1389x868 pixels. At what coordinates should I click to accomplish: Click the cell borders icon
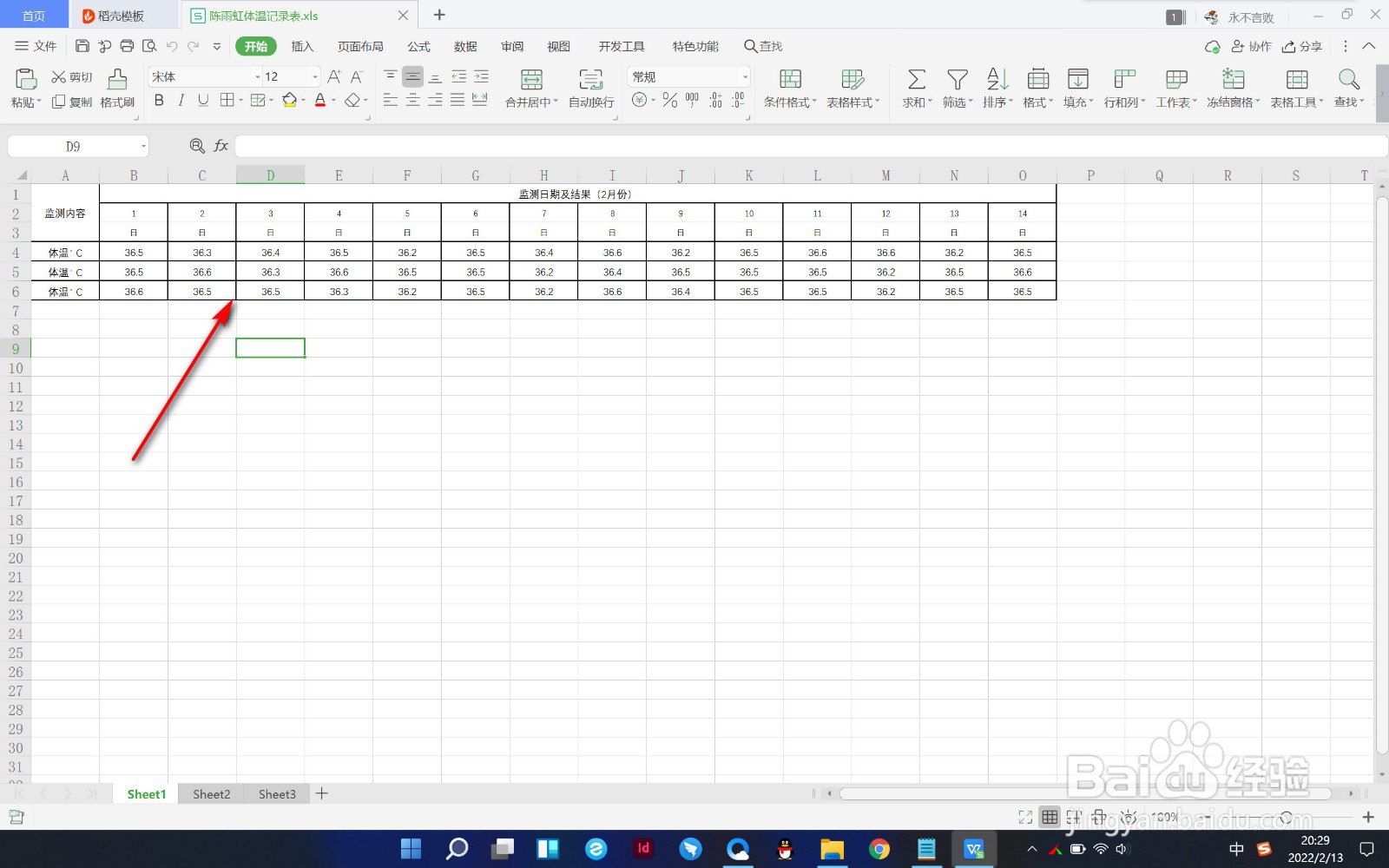[x=227, y=101]
